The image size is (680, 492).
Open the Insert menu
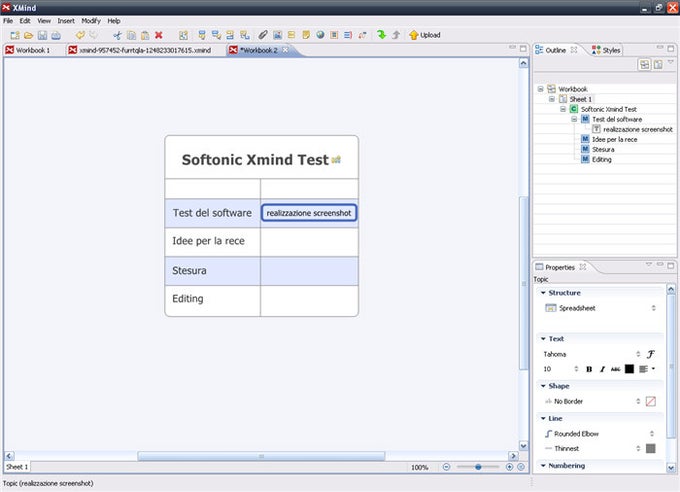coord(66,20)
